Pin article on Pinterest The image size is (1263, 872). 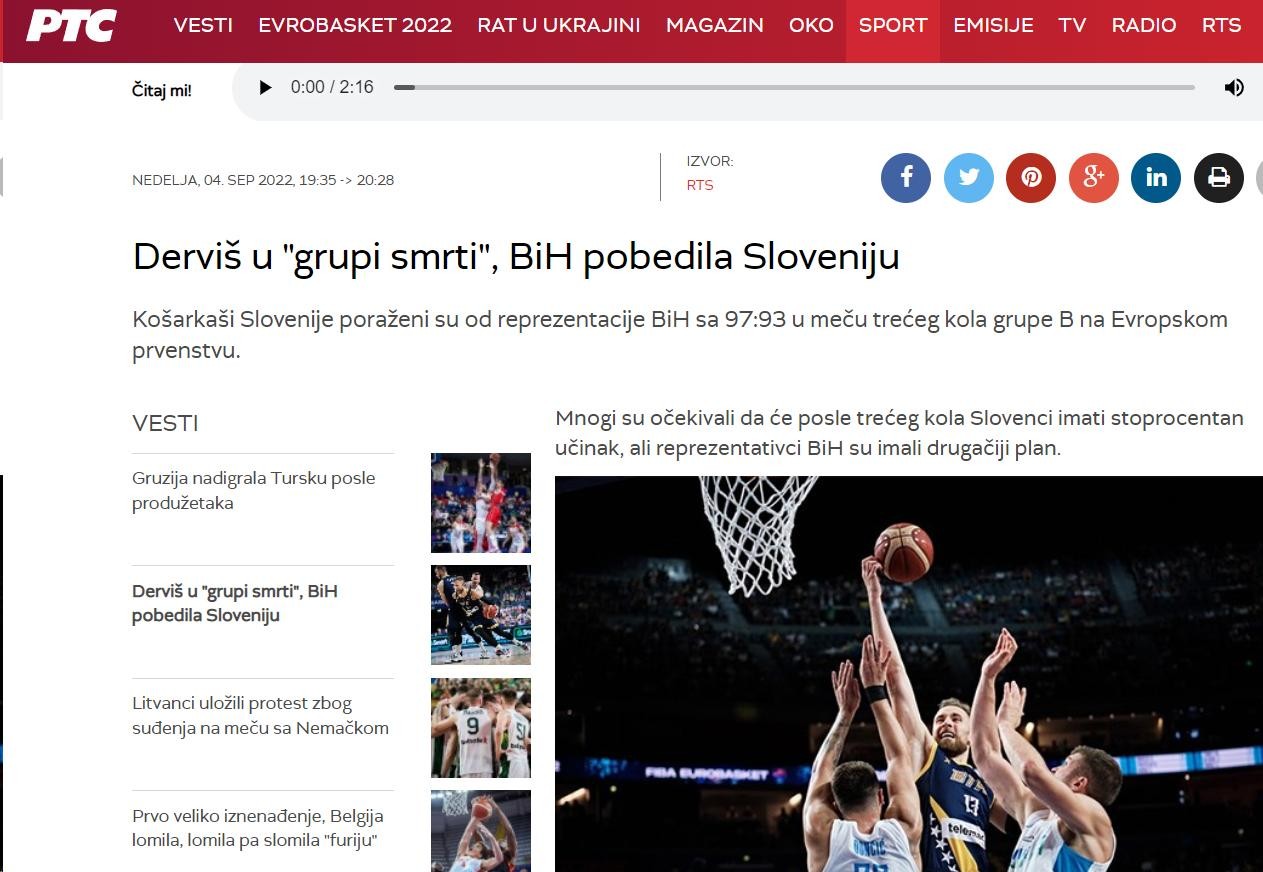pyautogui.click(x=1031, y=178)
